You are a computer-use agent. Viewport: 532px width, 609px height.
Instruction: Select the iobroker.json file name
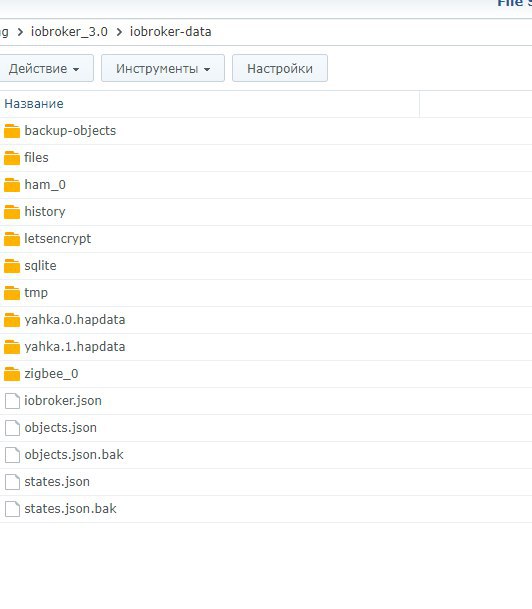tap(63, 401)
